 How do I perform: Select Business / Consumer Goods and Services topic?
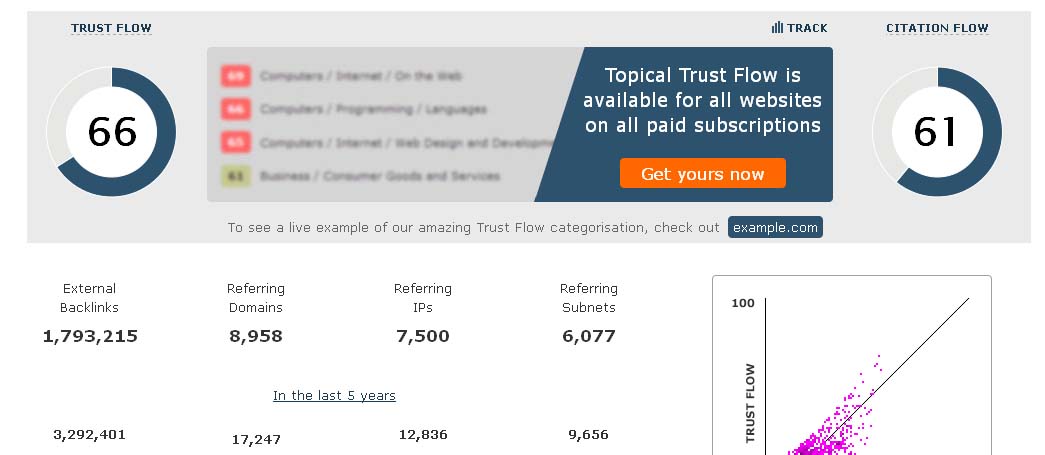[x=379, y=176]
